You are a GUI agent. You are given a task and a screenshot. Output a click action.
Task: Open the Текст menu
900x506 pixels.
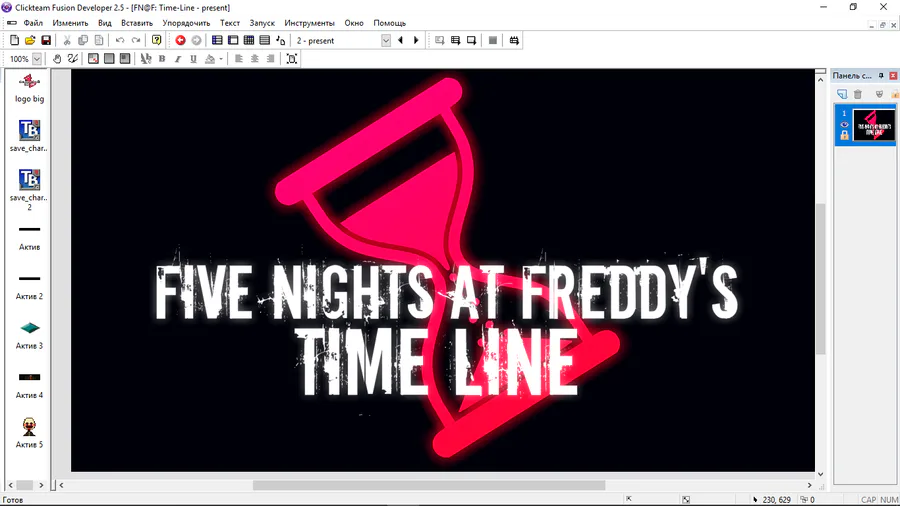(x=230, y=23)
